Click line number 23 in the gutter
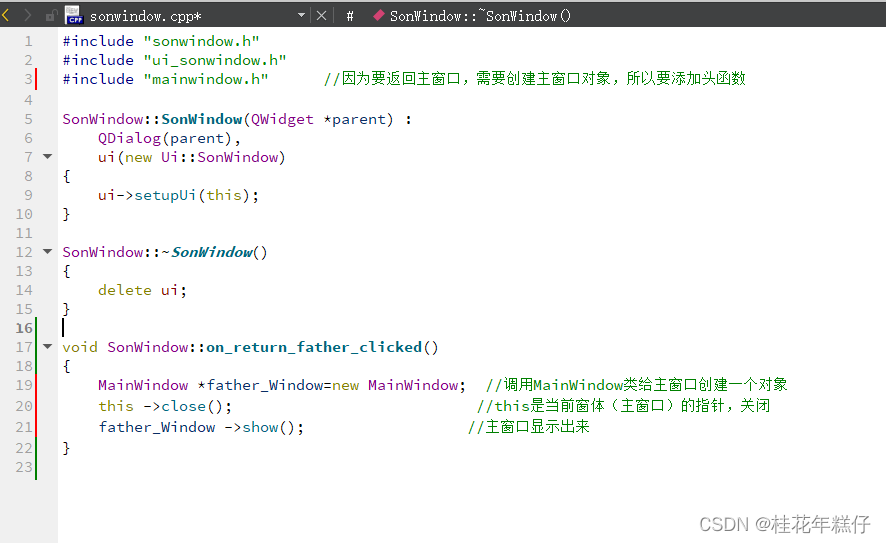Viewport: 886px width, 543px height. pyautogui.click(x=24, y=467)
